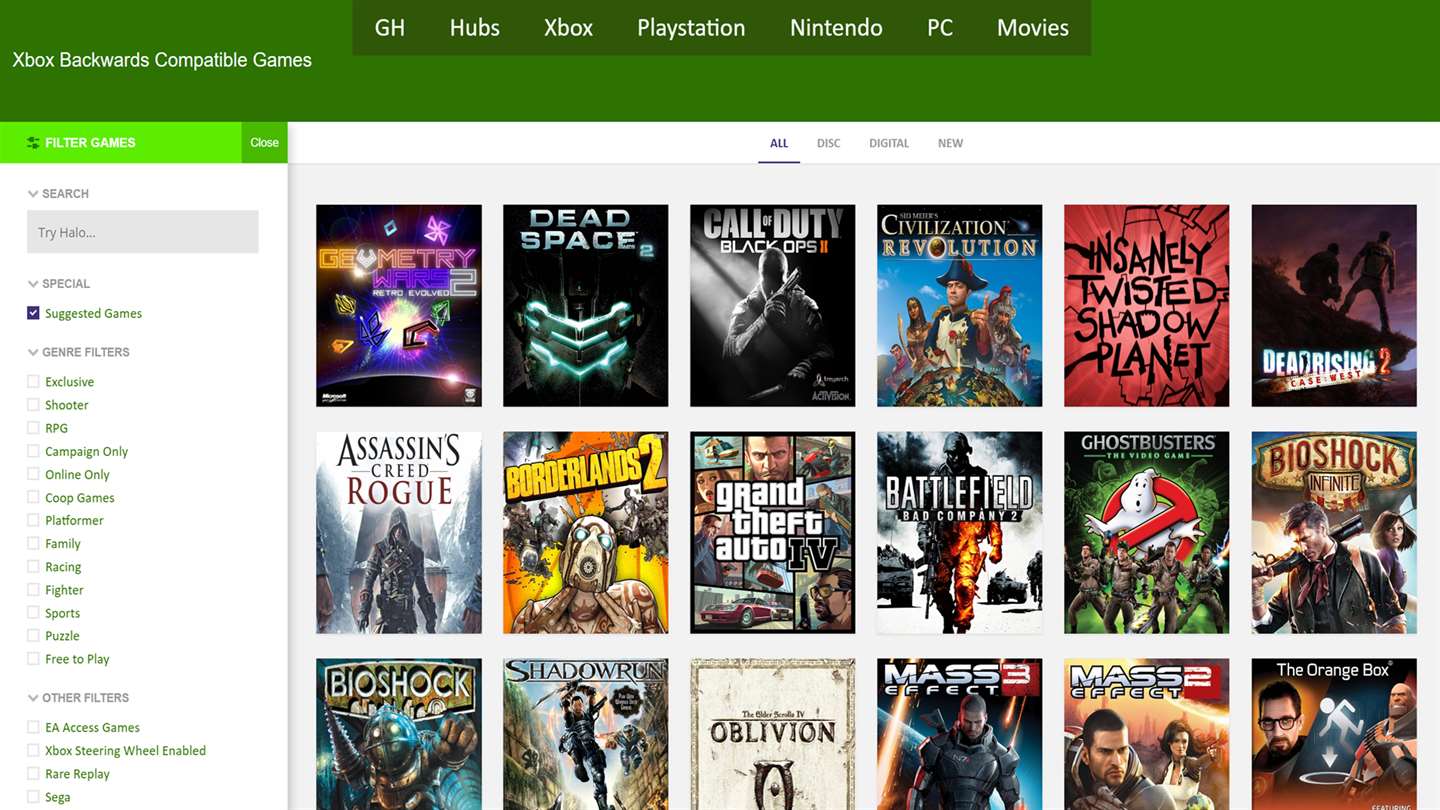This screenshot has height=810, width=1440.
Task: Open the PC menu item
Action: 940,28
